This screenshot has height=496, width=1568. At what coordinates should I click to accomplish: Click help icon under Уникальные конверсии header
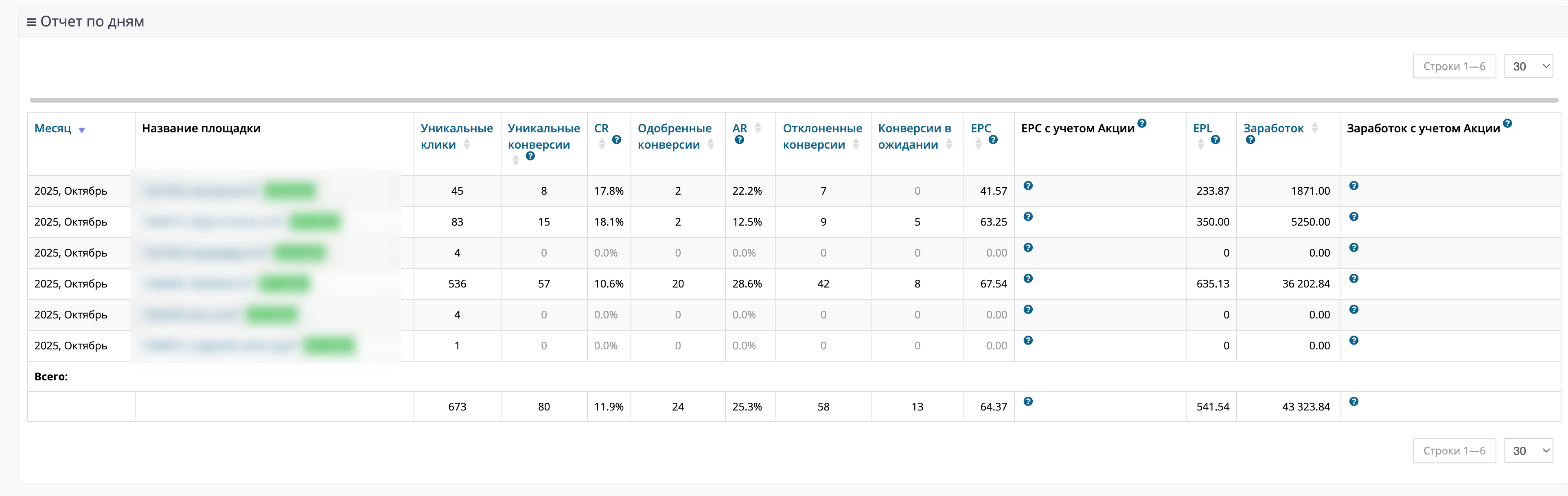530,156
